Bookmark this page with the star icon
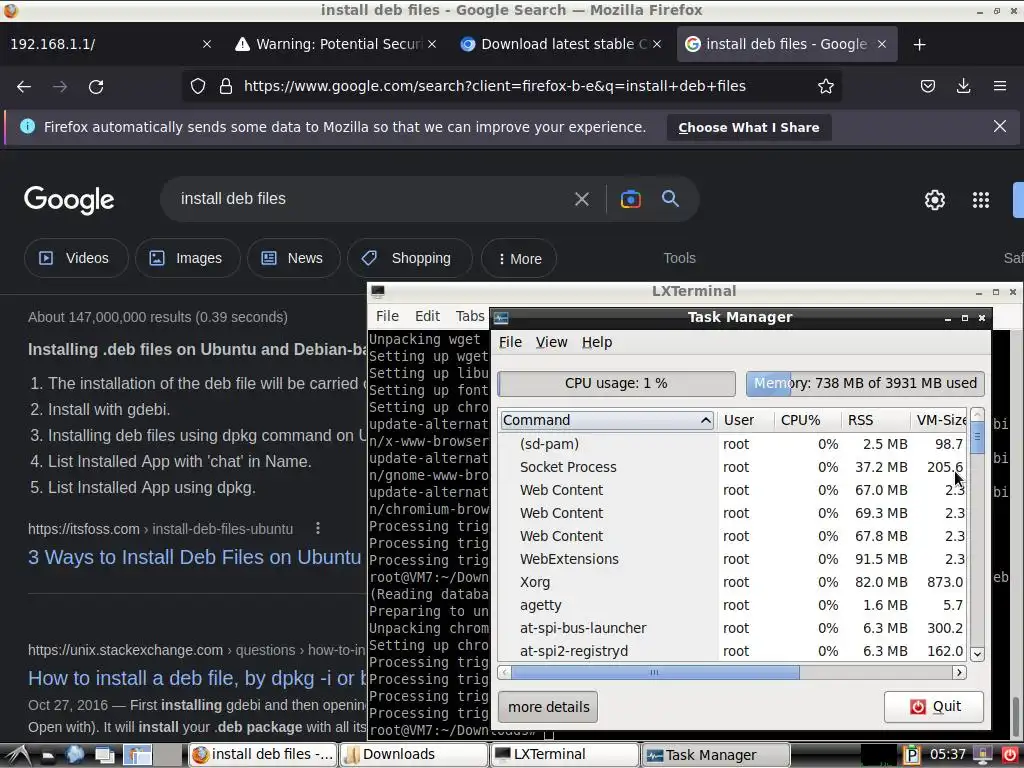1024x768 pixels. click(825, 86)
